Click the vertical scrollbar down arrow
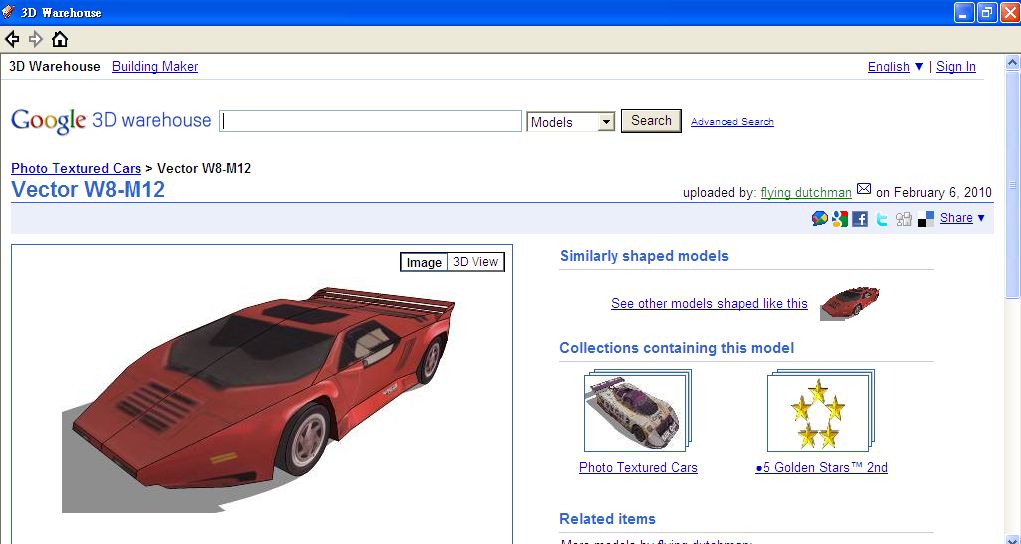1021x544 pixels. tap(1012, 538)
